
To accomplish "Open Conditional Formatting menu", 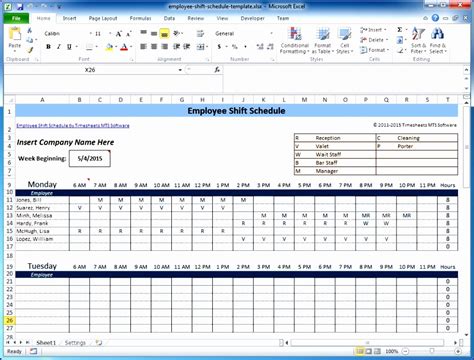I will 294,40.
